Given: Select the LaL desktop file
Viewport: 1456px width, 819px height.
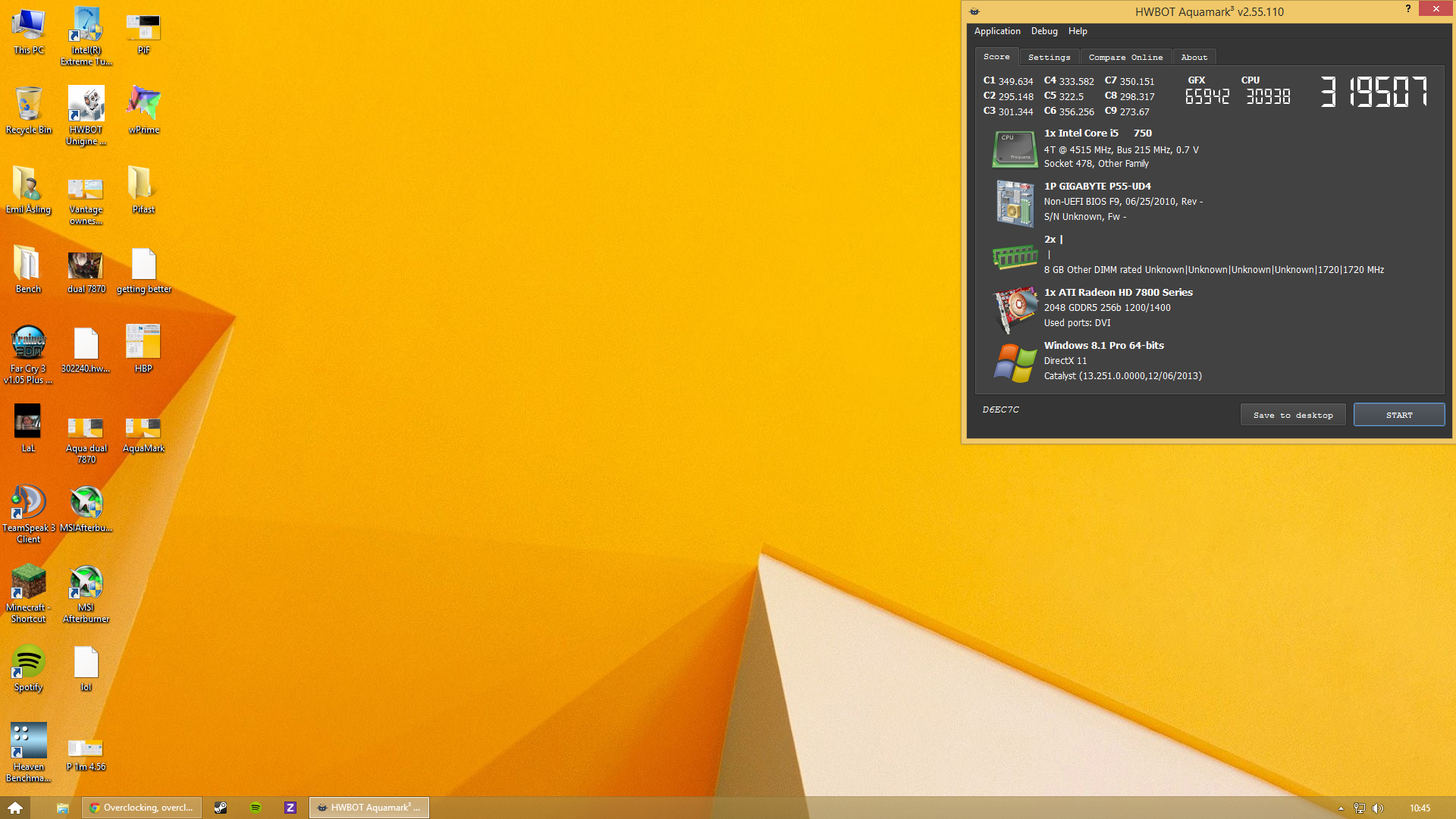Looking at the screenshot, I should click(28, 429).
